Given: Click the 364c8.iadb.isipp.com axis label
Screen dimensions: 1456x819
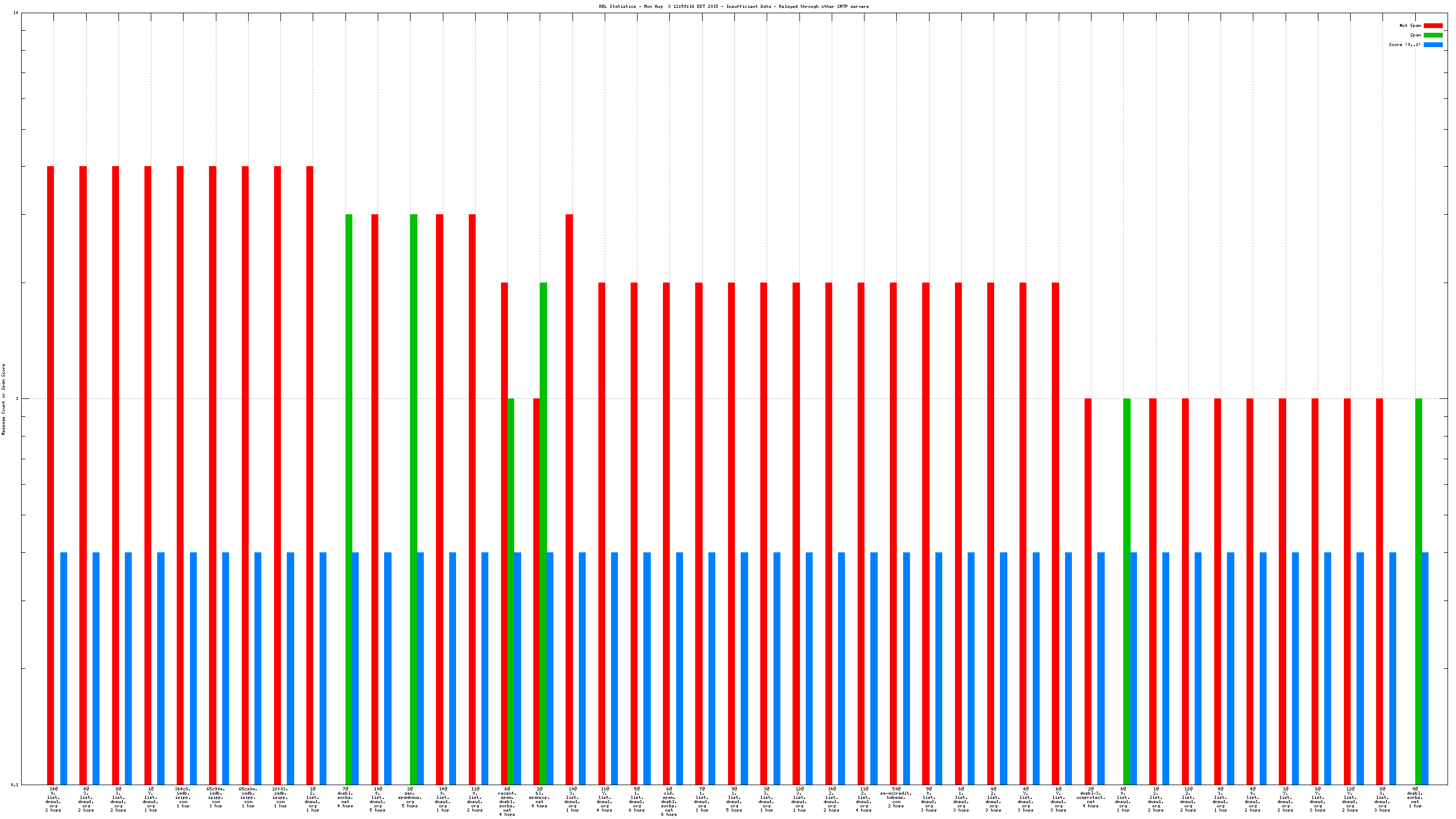Looking at the screenshot, I should point(183,797).
